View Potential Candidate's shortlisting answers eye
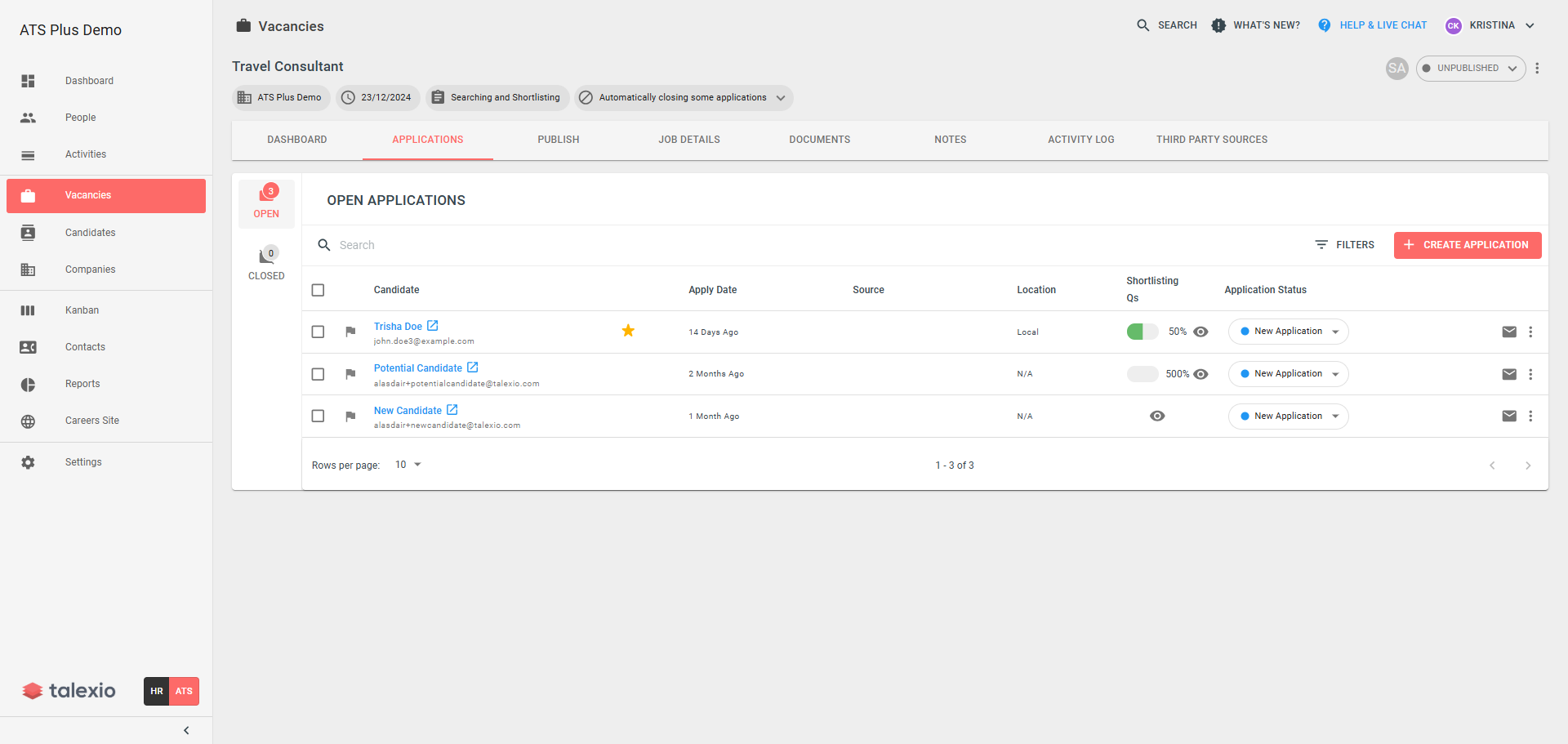Image resolution: width=1568 pixels, height=744 pixels. (x=1200, y=374)
